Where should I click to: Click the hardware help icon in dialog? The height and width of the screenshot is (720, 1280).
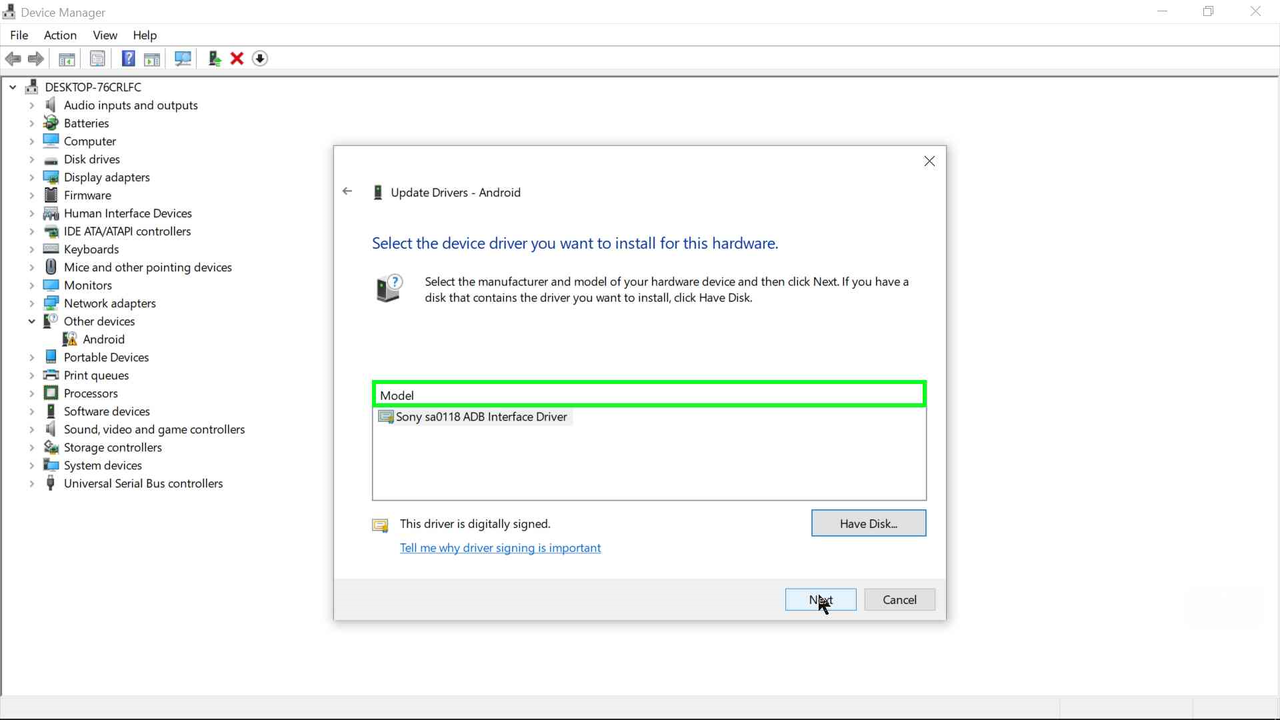pos(389,288)
